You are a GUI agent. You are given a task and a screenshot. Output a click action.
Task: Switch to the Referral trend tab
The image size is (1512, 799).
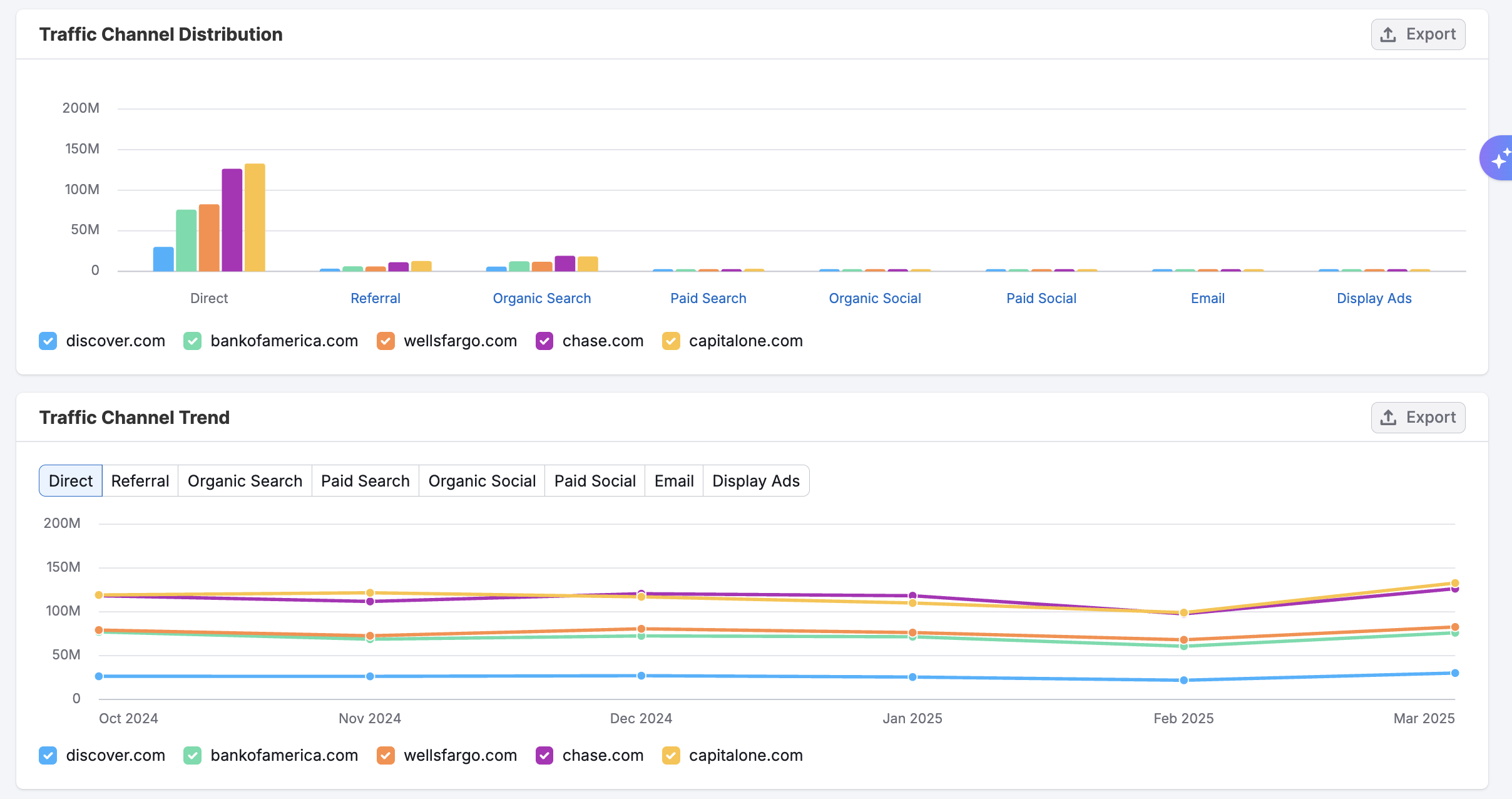[140, 481]
